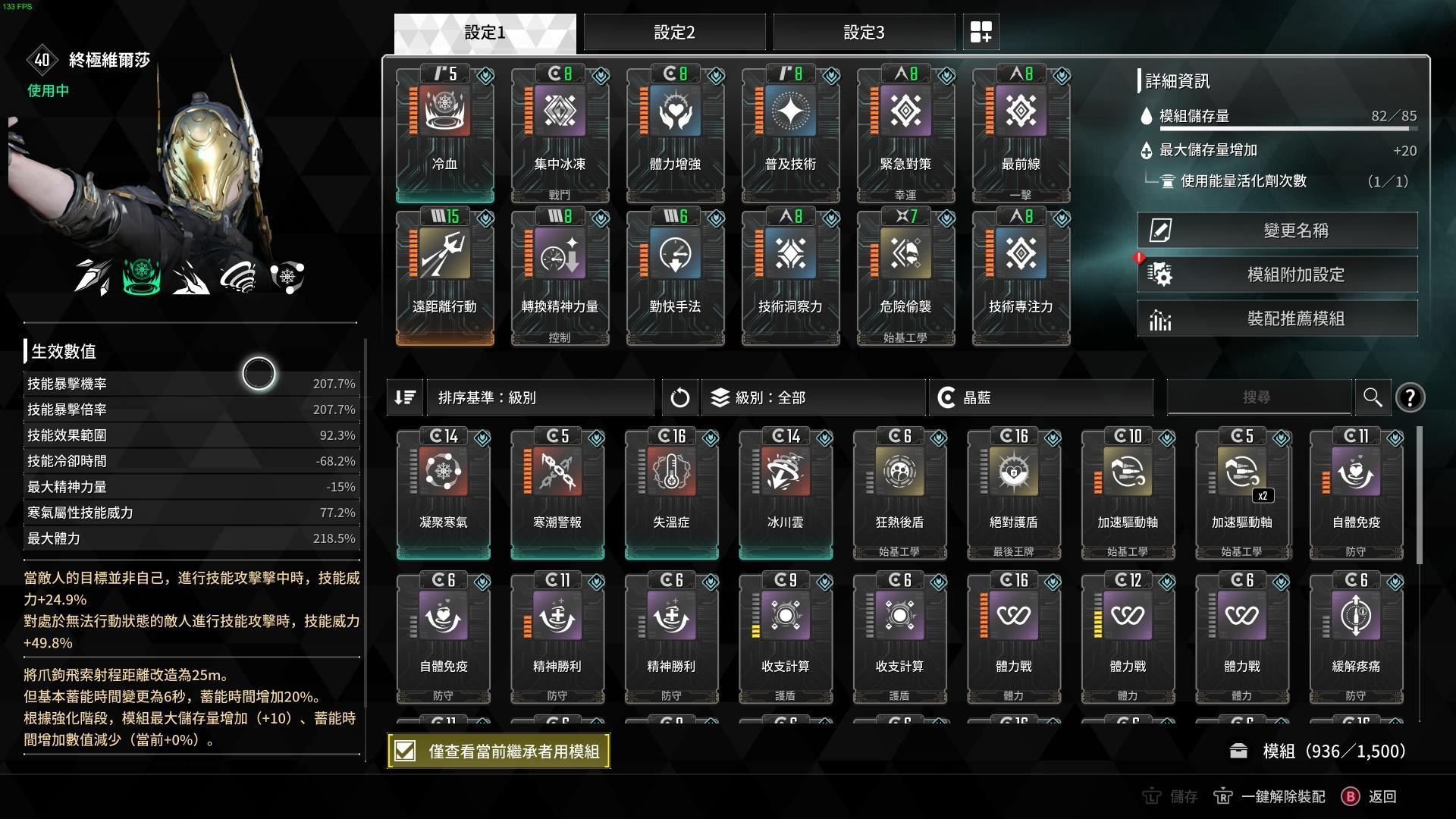Open the 排序基準：級別 dropdown
The image size is (1456, 819).
(x=540, y=397)
